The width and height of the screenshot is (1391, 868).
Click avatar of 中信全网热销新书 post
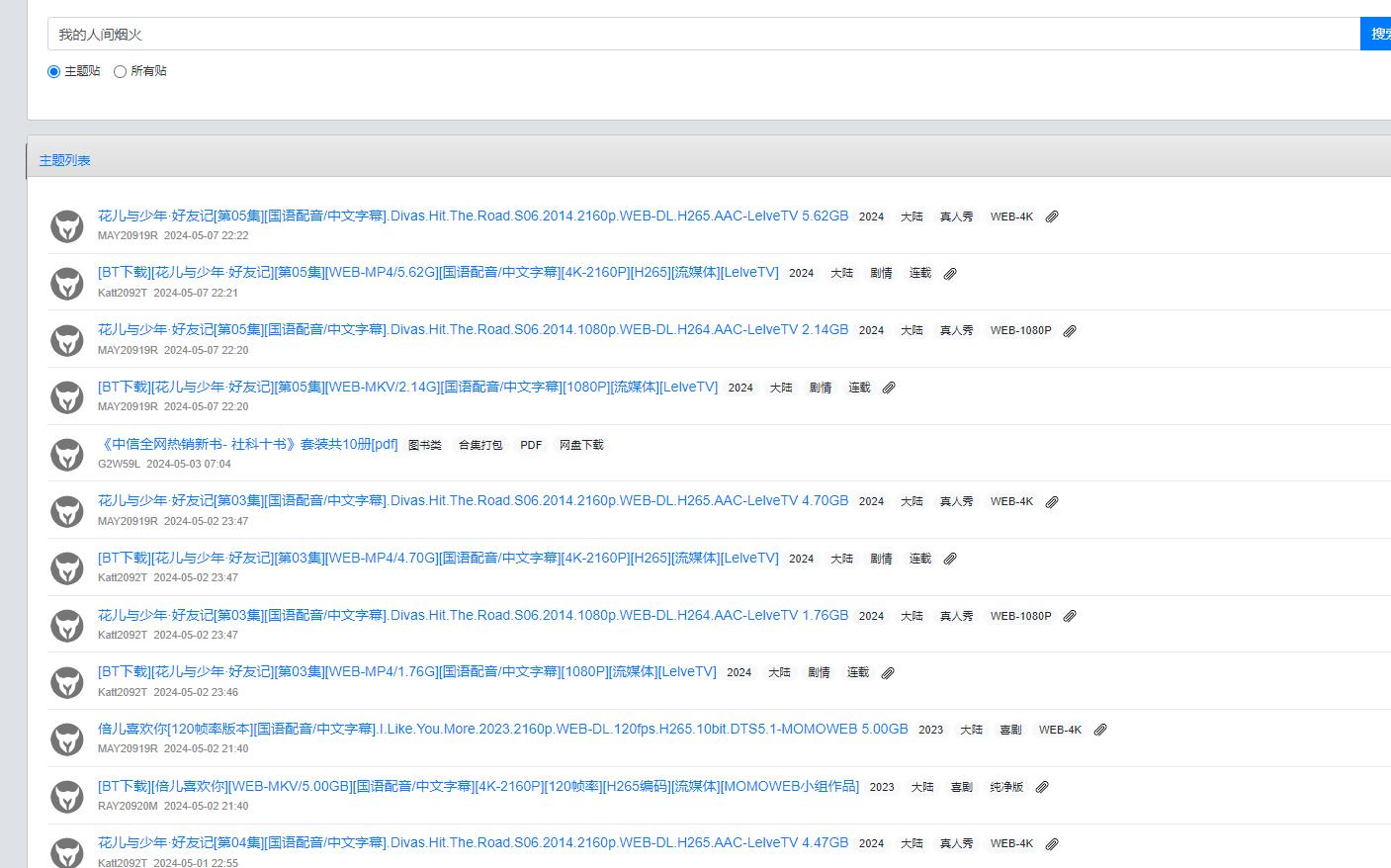[67, 455]
